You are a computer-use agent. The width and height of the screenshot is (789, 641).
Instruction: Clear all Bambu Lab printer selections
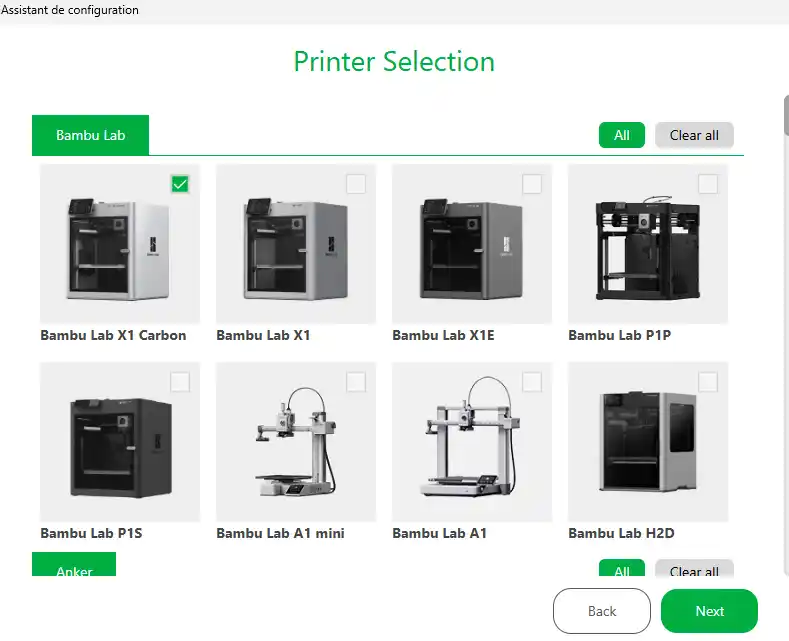(694, 135)
